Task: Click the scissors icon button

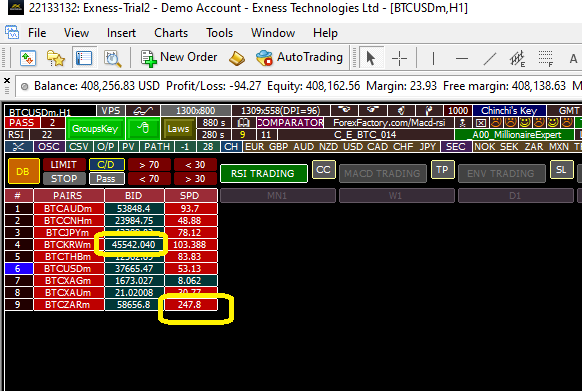Action: coord(18,147)
